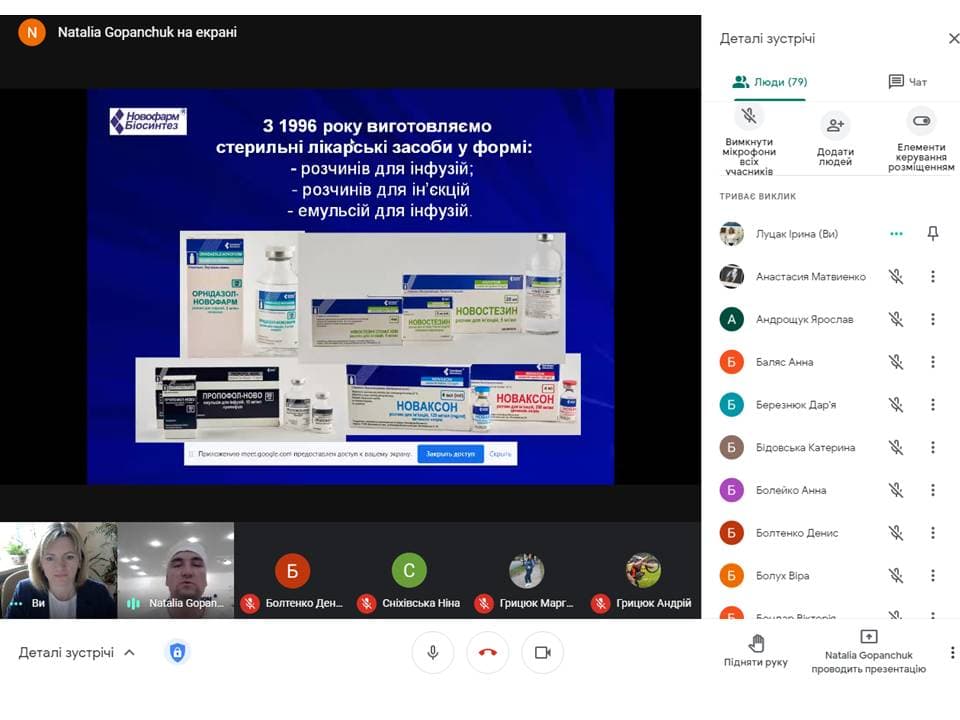Screen dimensions: 960x720
Task: Mute Болтенко Денис's microphone in the list
Action: pos(896,533)
